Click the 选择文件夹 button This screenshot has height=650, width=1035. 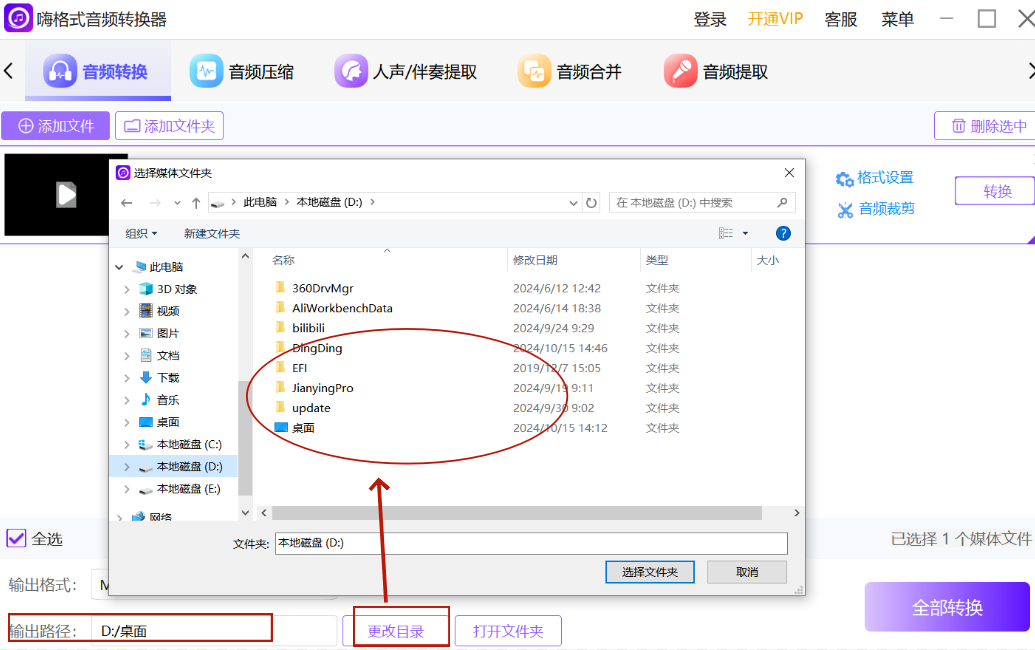[649, 571]
